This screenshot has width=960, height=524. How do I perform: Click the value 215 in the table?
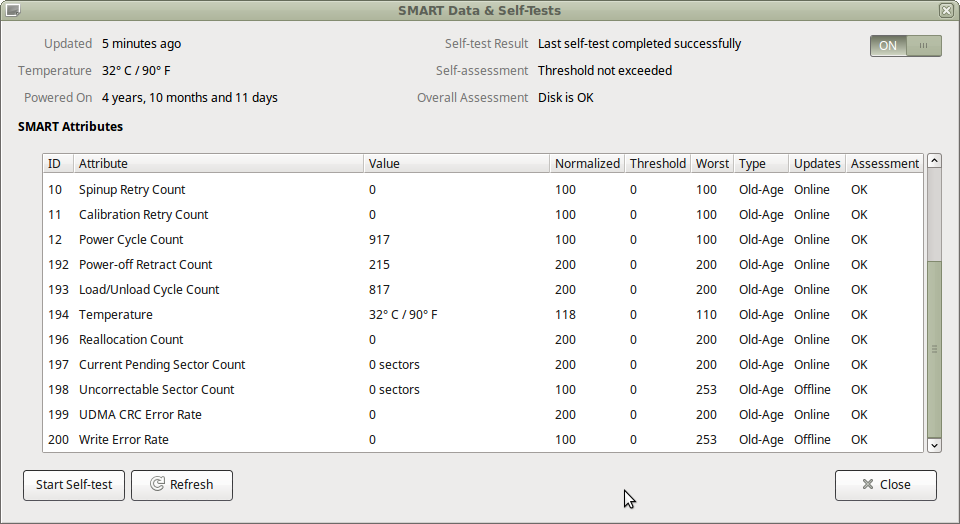coord(379,265)
